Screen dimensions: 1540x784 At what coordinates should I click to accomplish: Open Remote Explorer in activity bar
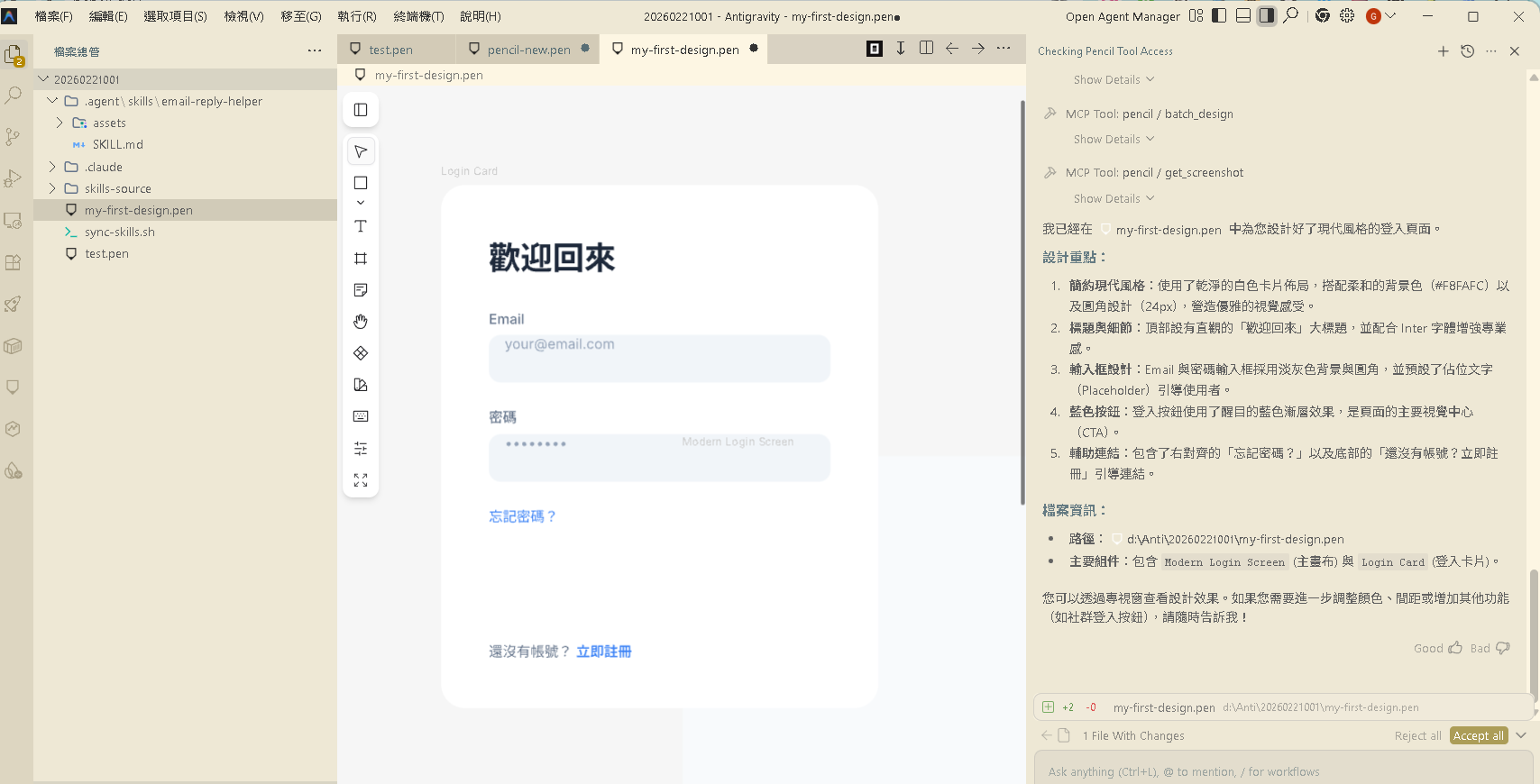pyautogui.click(x=14, y=220)
